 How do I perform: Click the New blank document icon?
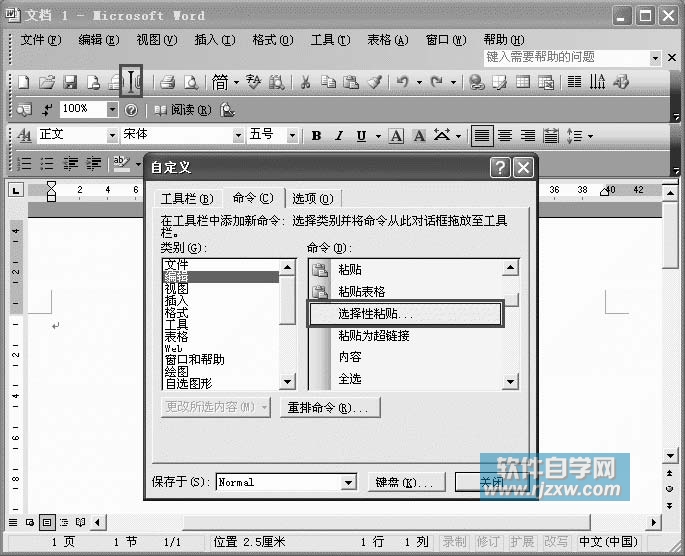tap(24, 82)
